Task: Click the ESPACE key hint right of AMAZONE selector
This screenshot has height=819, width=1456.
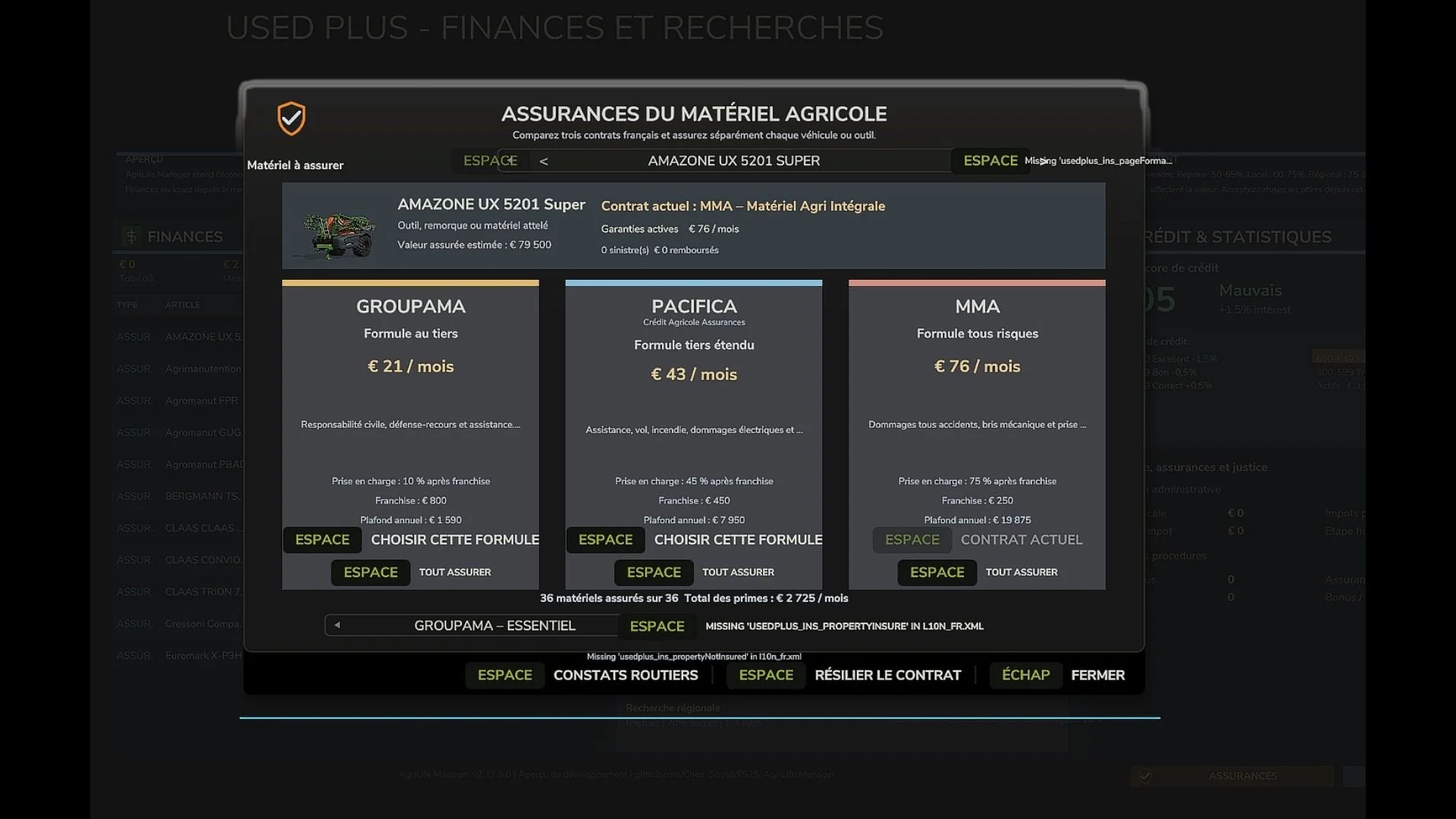Action: (x=990, y=161)
